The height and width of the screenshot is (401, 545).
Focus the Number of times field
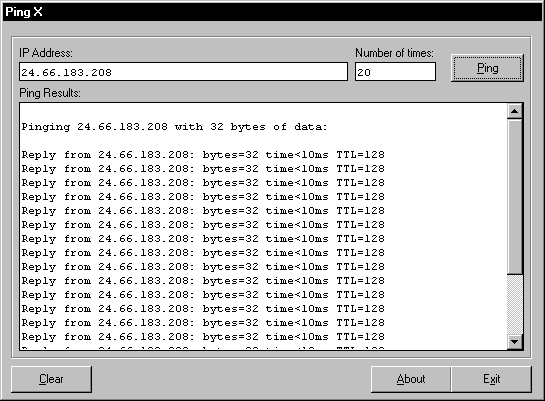click(x=395, y=72)
